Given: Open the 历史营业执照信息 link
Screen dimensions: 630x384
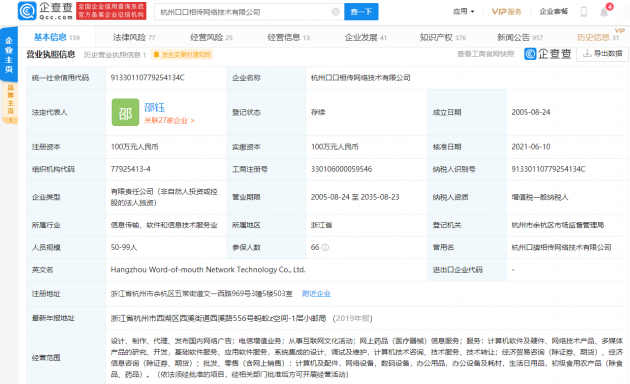Looking at the screenshot, I should (115, 55).
